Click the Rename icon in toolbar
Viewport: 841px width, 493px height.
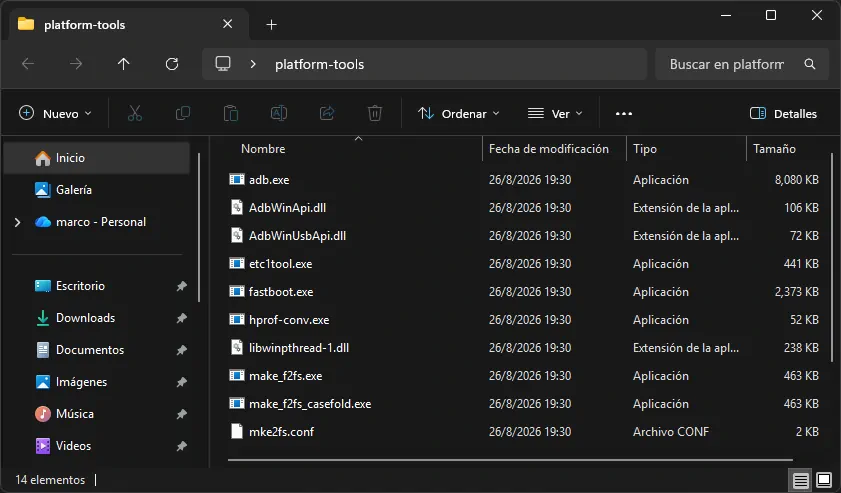point(279,113)
